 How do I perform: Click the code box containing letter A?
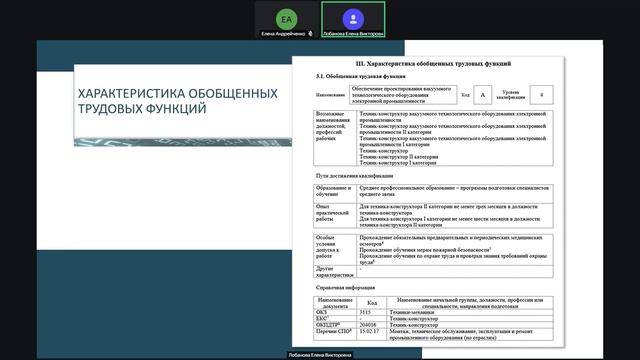pyautogui.click(x=482, y=95)
